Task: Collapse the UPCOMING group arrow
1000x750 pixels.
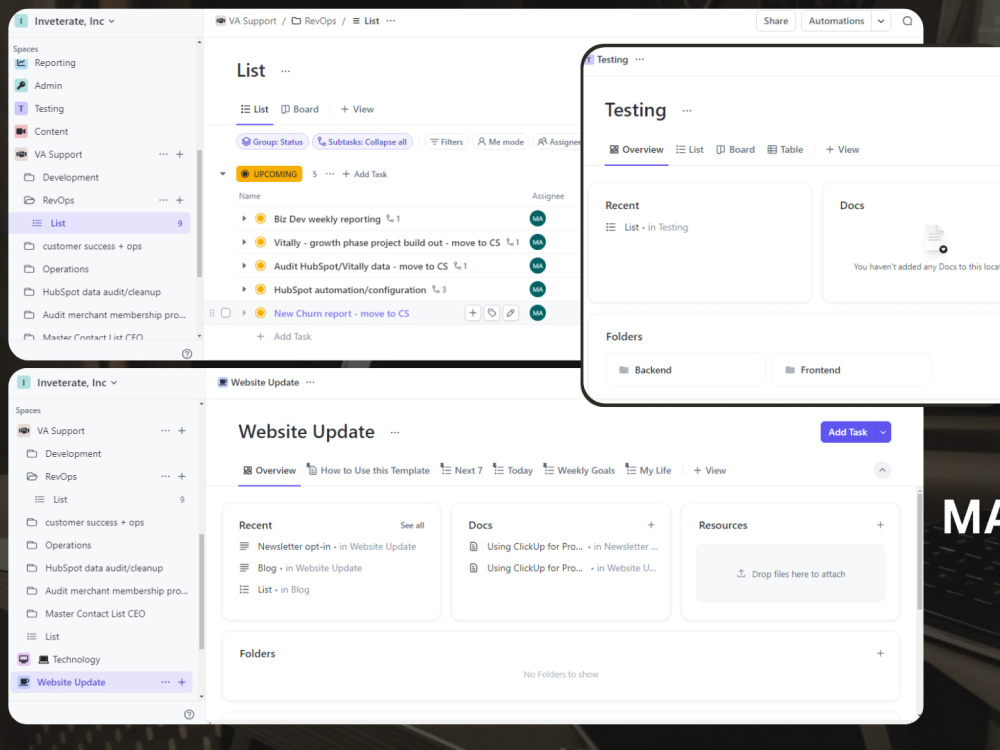Action: (x=223, y=174)
